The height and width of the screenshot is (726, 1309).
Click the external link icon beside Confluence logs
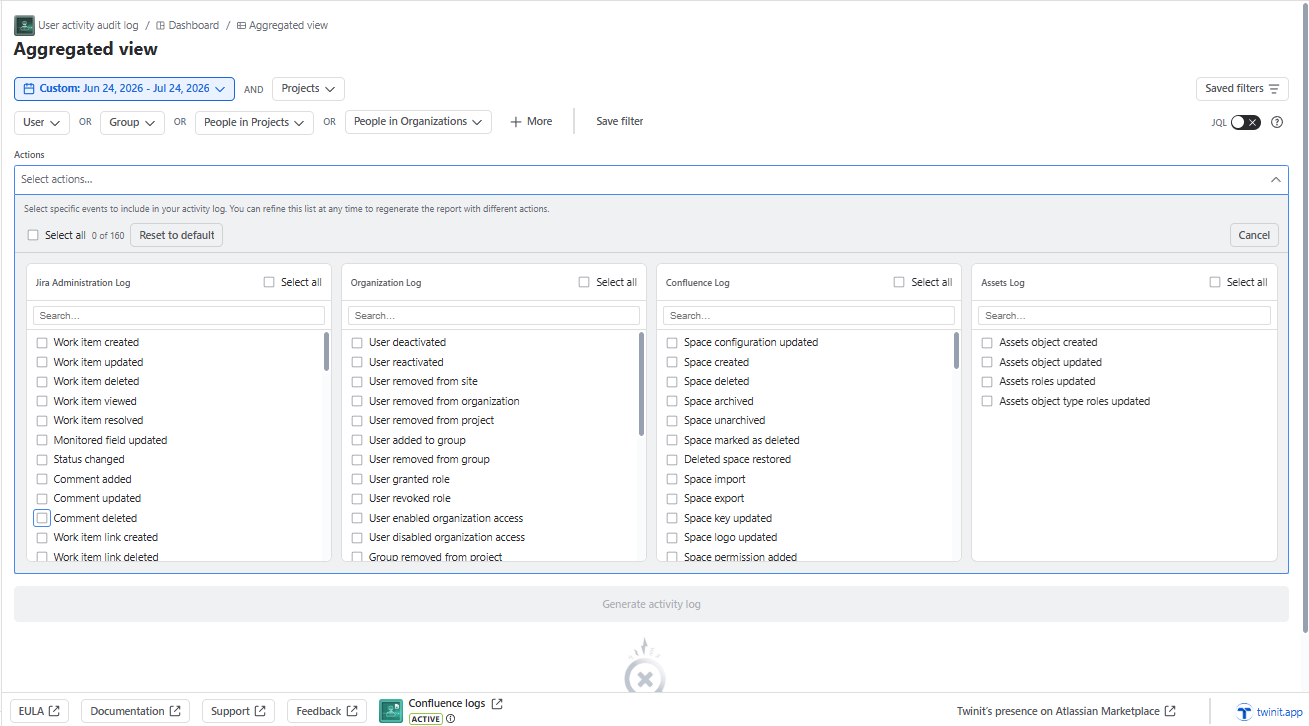497,704
